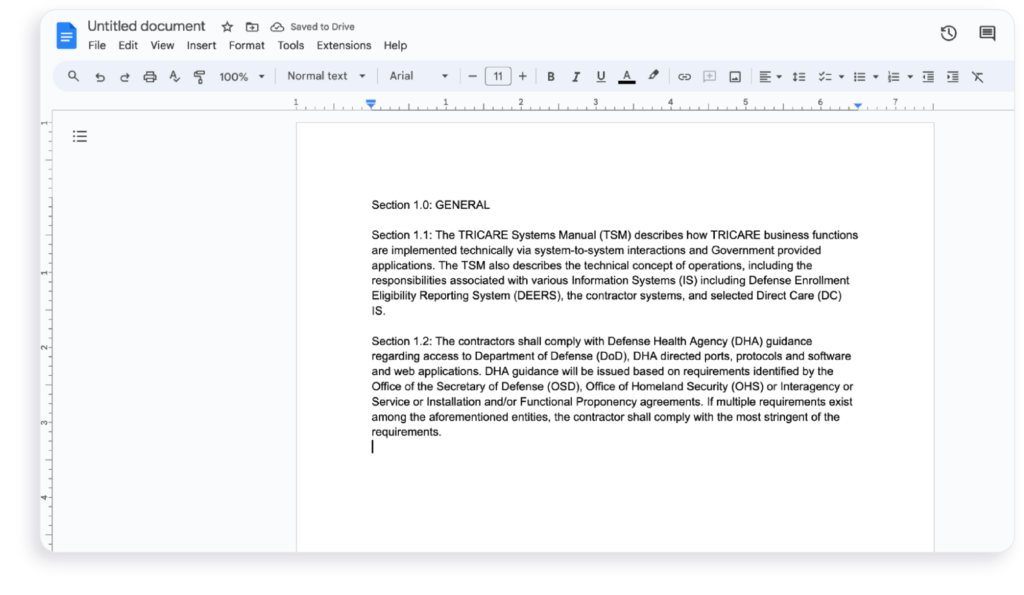
Task: Click the search menus magnifier icon
Action: click(73, 76)
